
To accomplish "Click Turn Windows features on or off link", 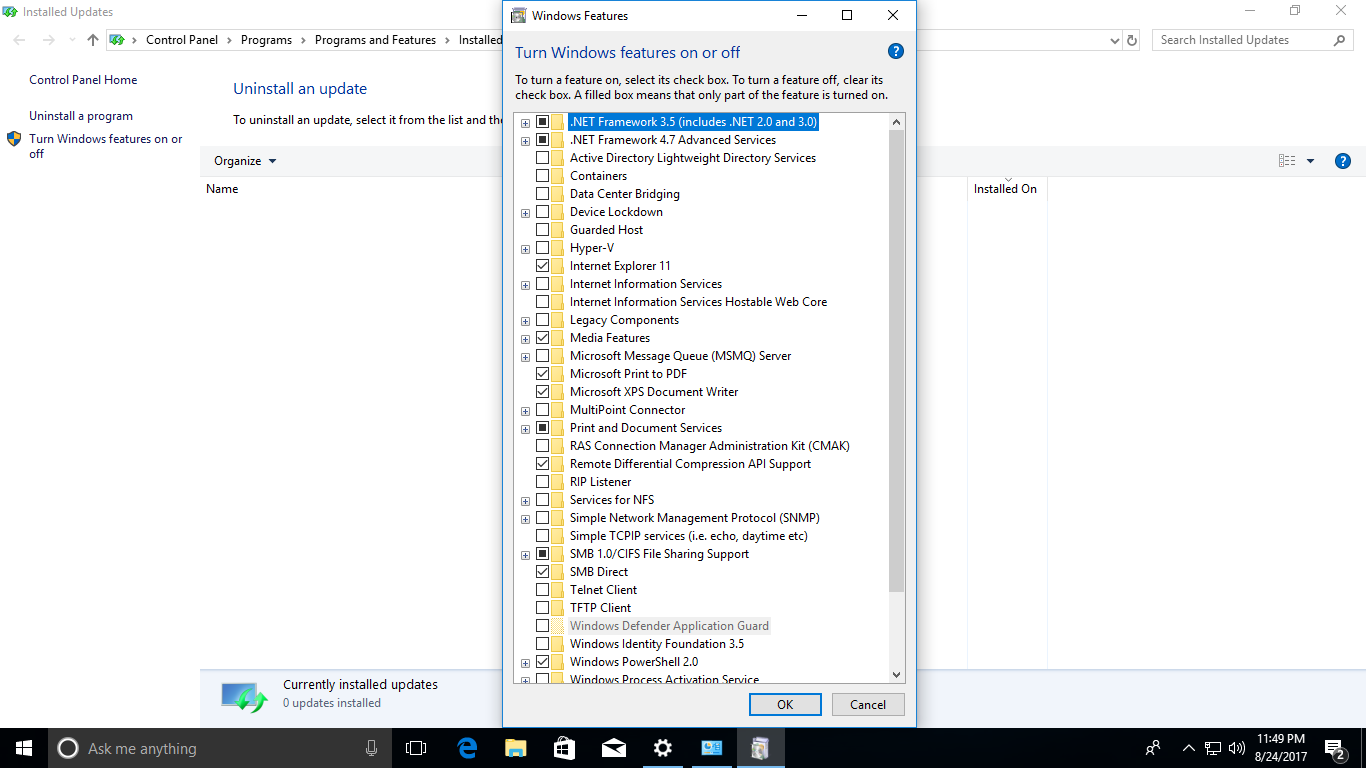I will tap(106, 146).
